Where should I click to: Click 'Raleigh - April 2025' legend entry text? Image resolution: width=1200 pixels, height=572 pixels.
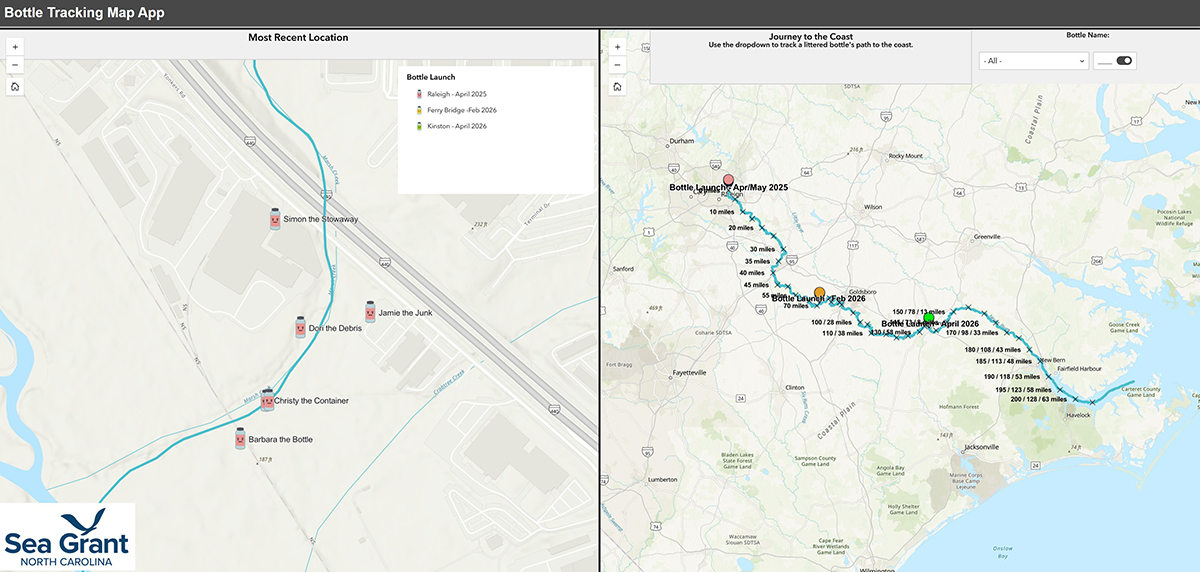pyautogui.click(x=457, y=93)
